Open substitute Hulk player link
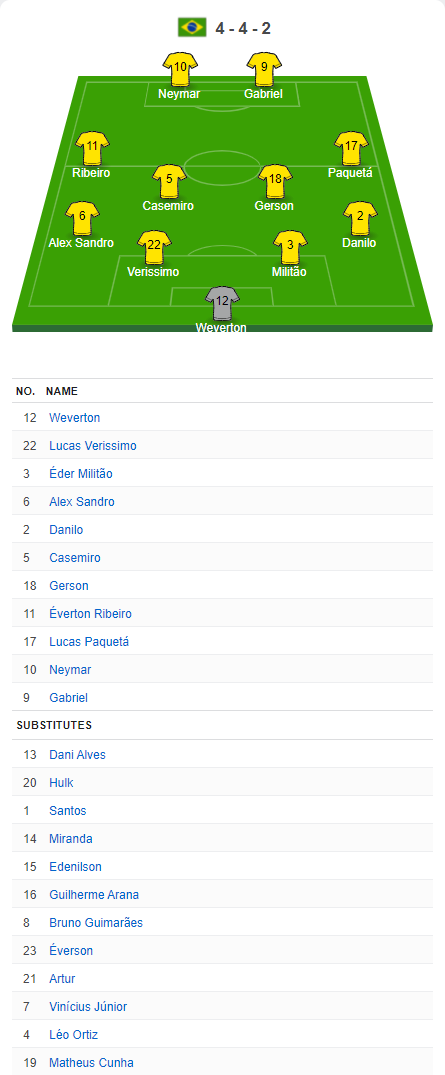 pyautogui.click(x=61, y=783)
